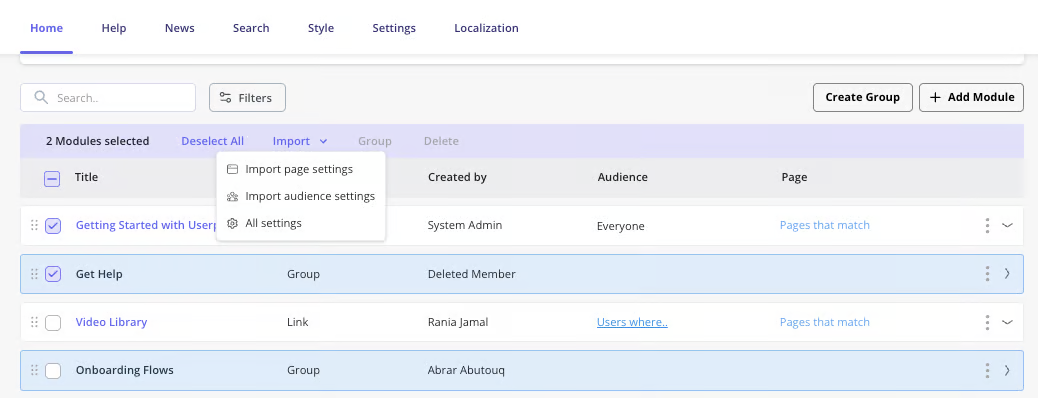Open the Settings tab
Image resolution: width=1038 pixels, height=398 pixels.
[x=394, y=28]
